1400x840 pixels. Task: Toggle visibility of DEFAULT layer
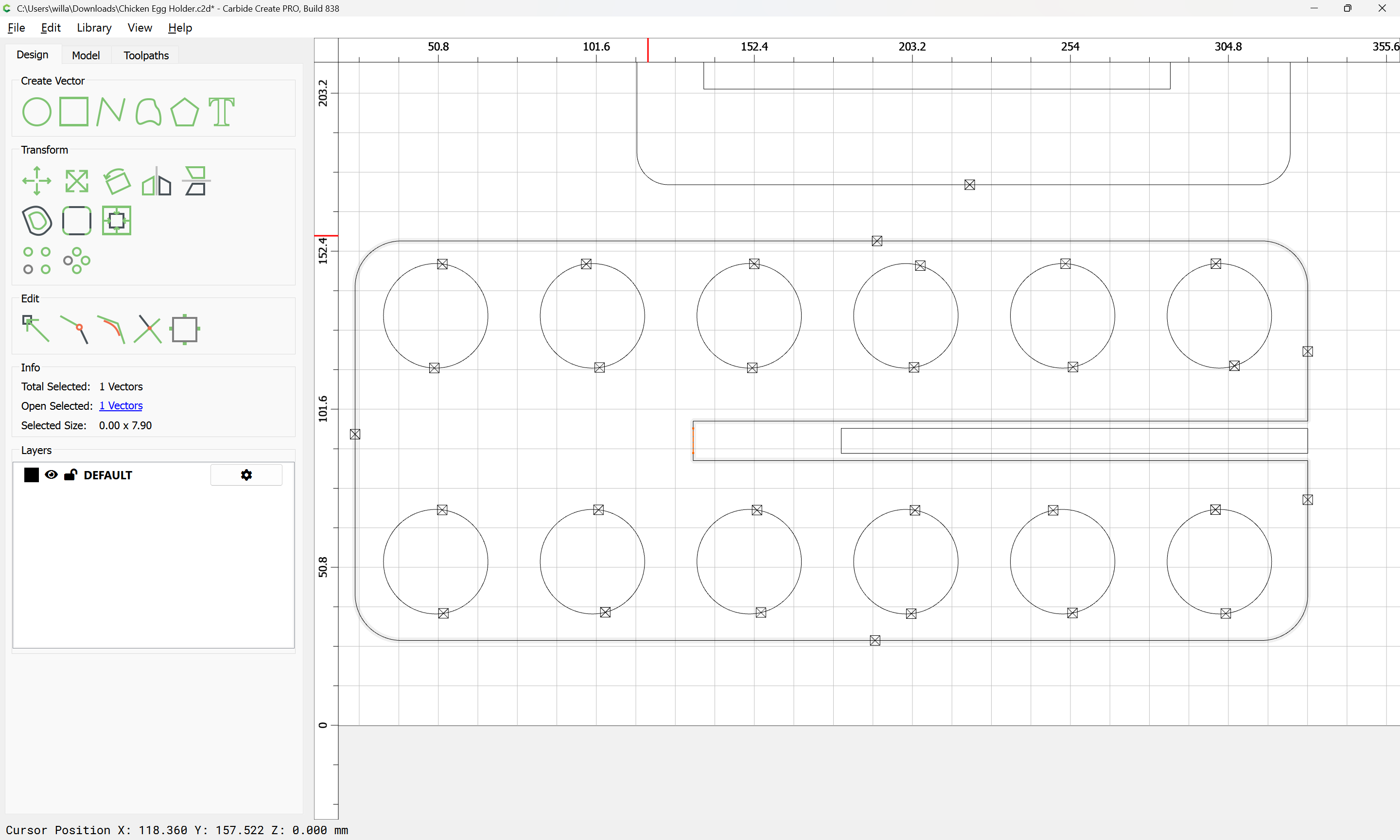[x=51, y=475]
